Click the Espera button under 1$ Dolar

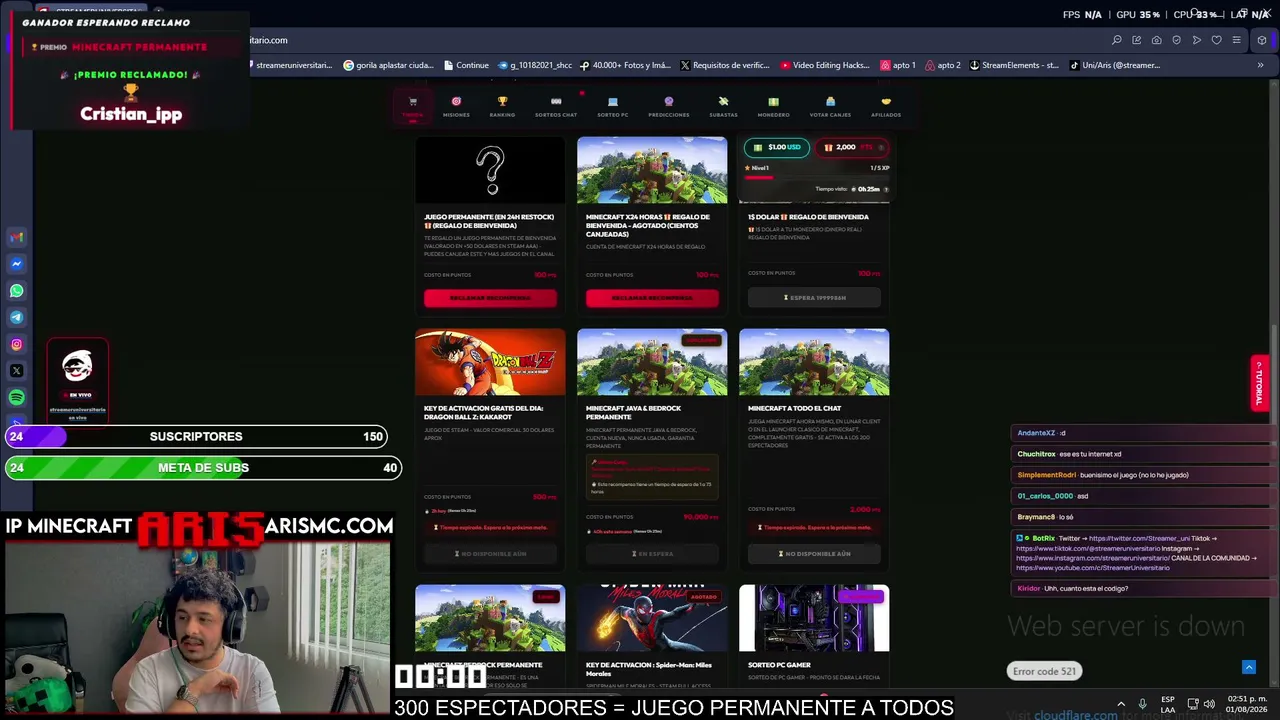tap(814, 298)
